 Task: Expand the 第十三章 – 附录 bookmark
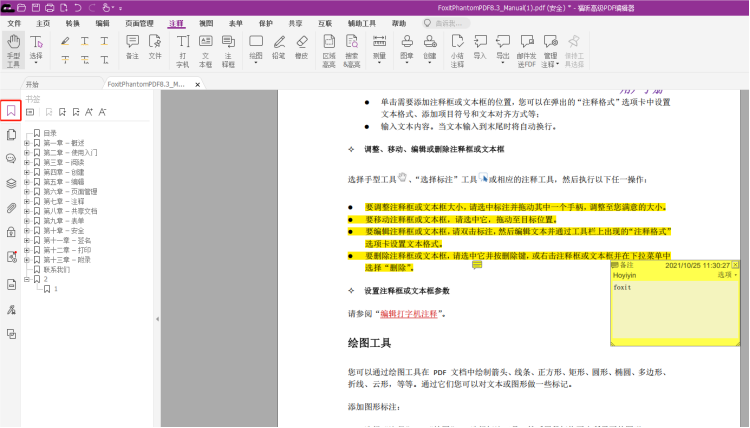click(x=27, y=260)
